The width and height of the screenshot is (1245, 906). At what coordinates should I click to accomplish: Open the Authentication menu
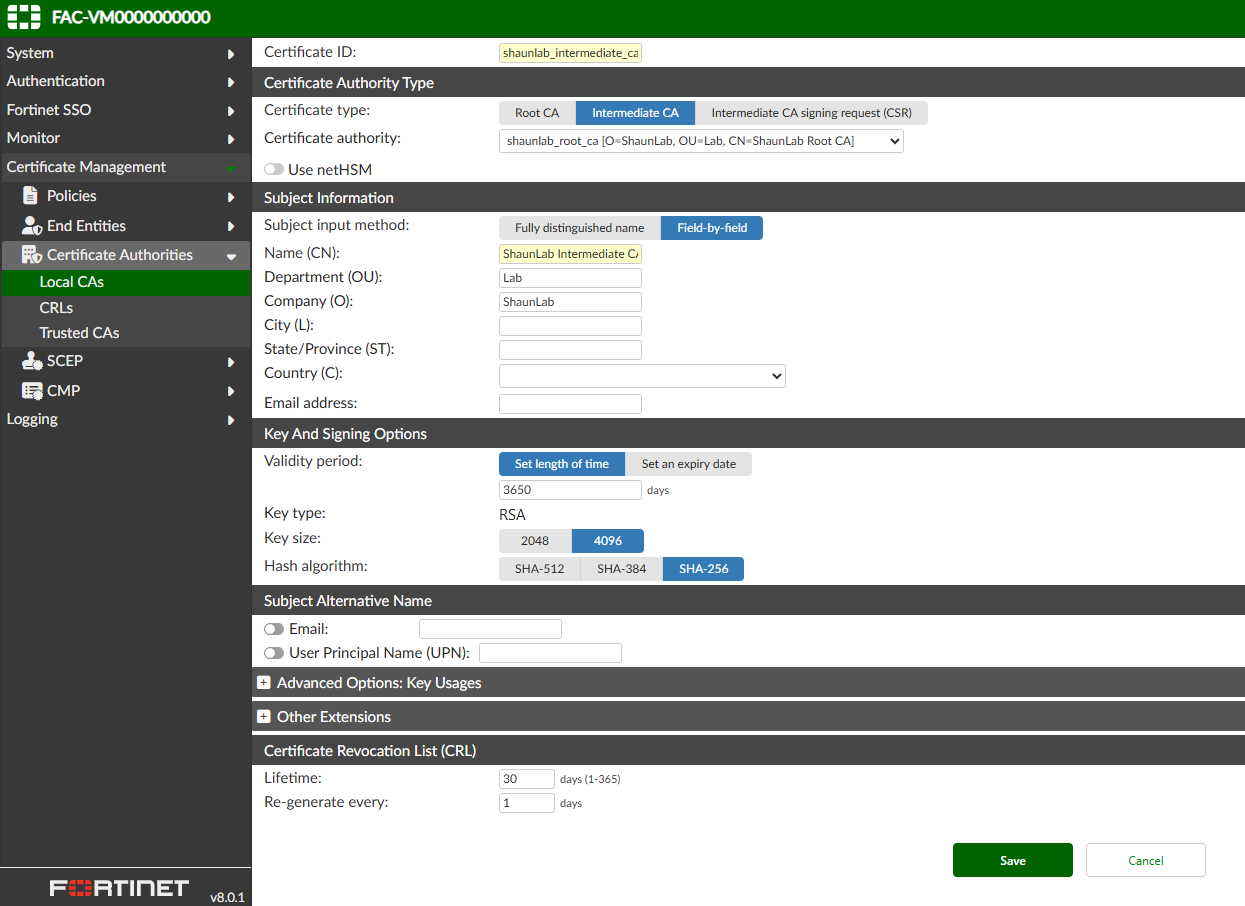tap(125, 81)
